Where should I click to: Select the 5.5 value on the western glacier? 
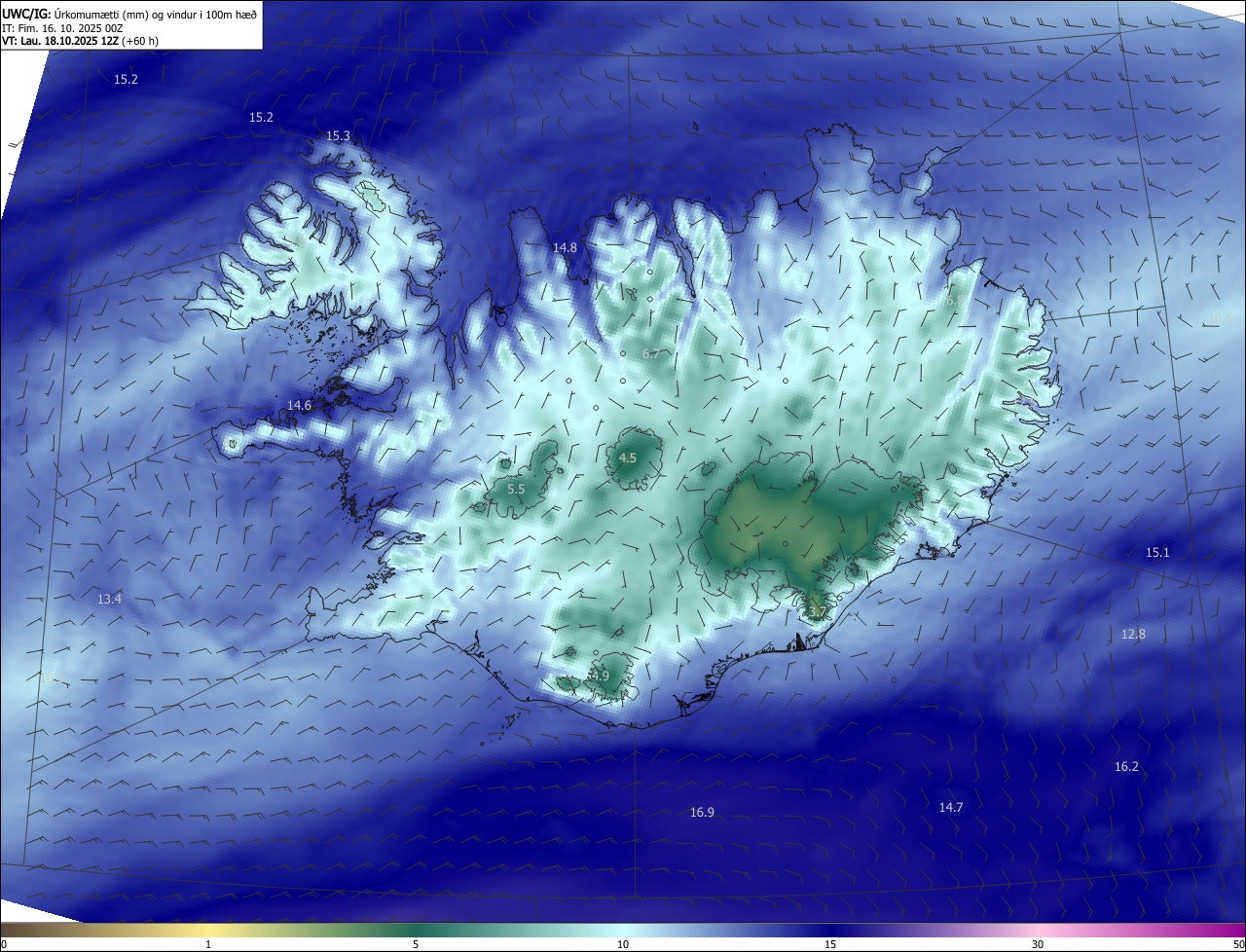click(x=516, y=489)
